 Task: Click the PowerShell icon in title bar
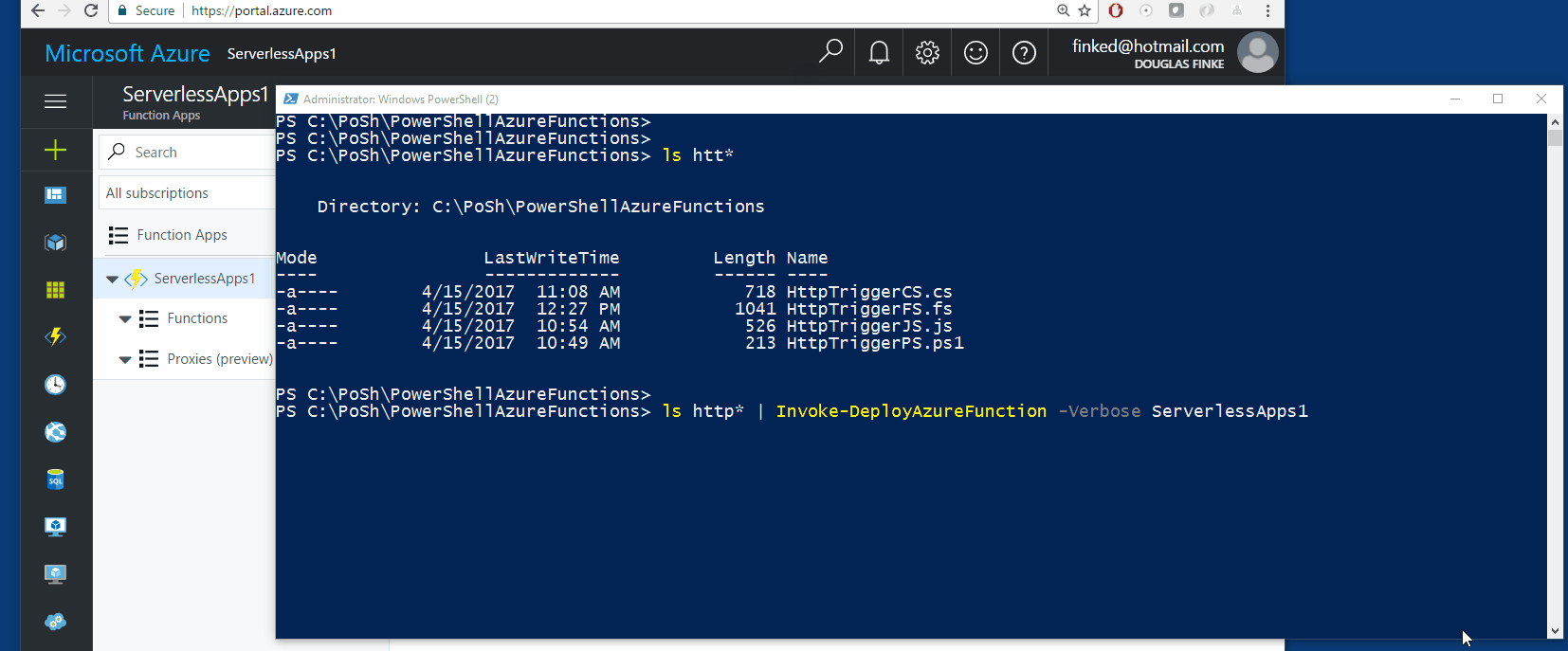click(291, 99)
